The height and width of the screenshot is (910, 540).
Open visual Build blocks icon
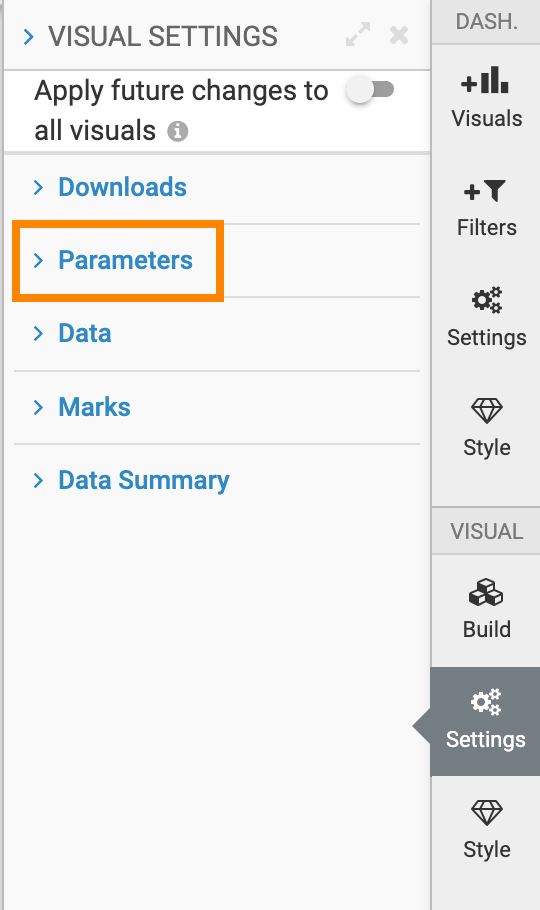tap(486, 593)
